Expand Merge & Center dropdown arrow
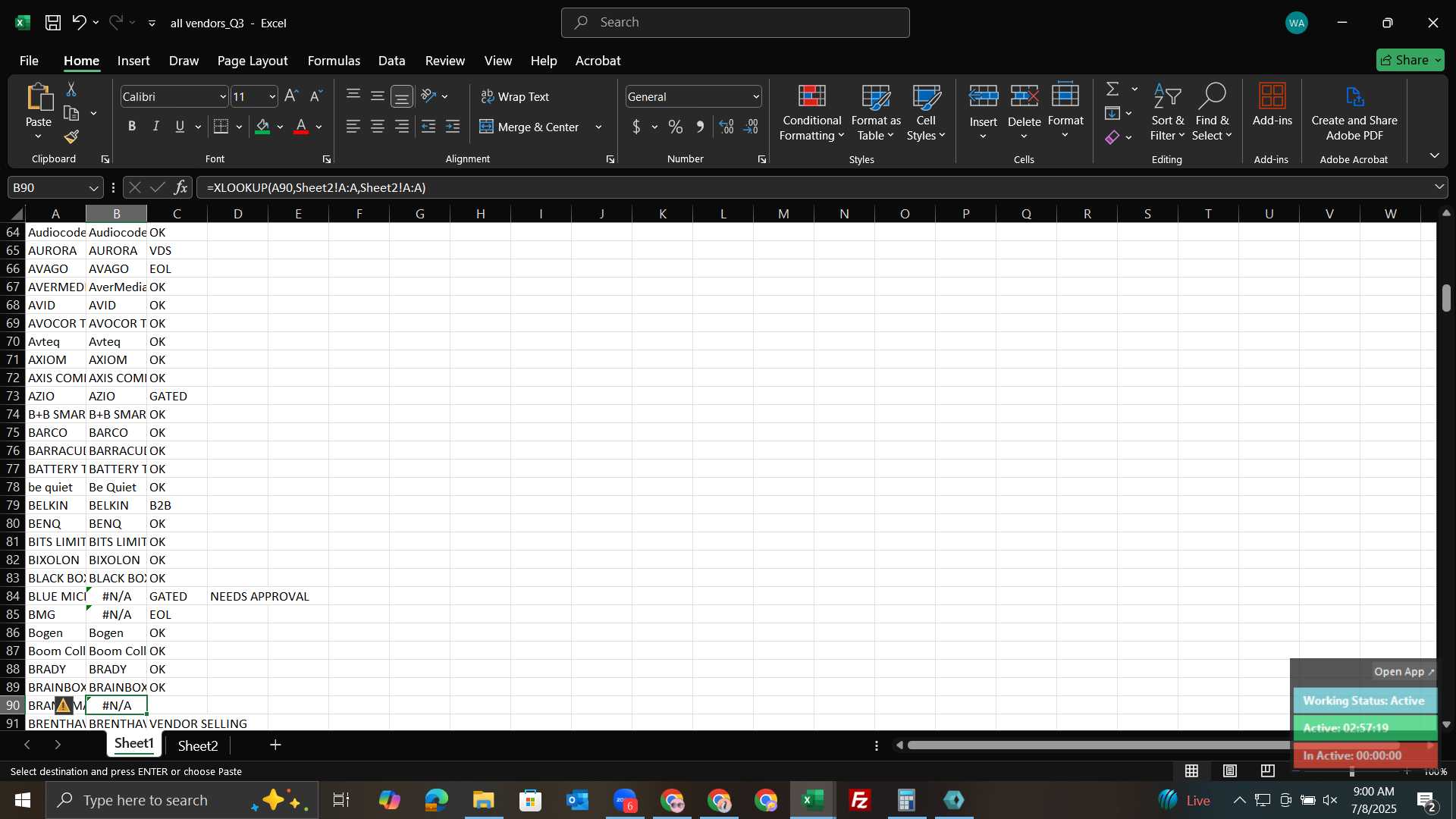 point(598,127)
